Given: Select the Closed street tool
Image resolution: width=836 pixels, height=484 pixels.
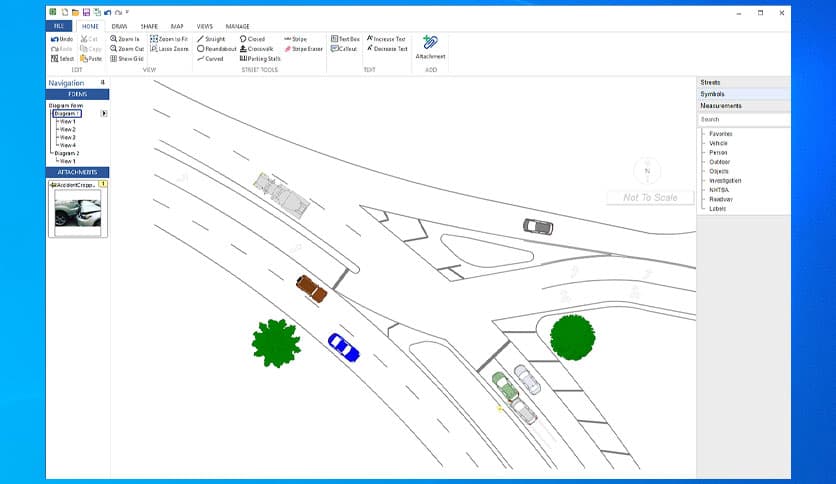Looking at the screenshot, I should point(252,39).
